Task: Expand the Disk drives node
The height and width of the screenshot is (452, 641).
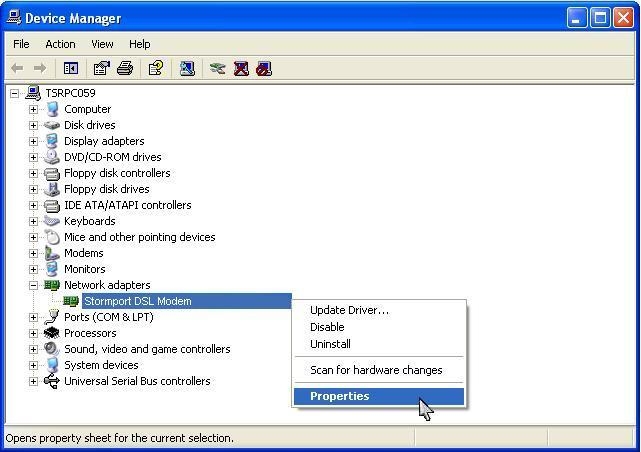Action: coord(33,125)
